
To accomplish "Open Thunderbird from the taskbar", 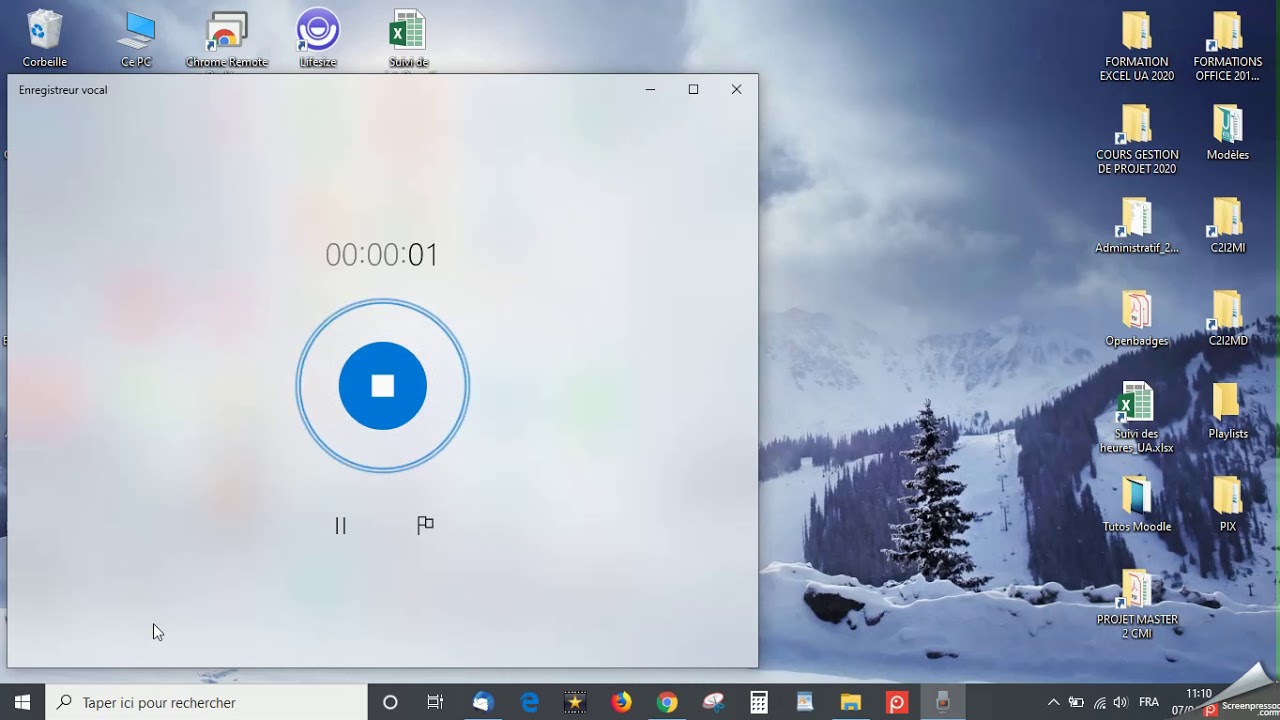I will pos(482,702).
